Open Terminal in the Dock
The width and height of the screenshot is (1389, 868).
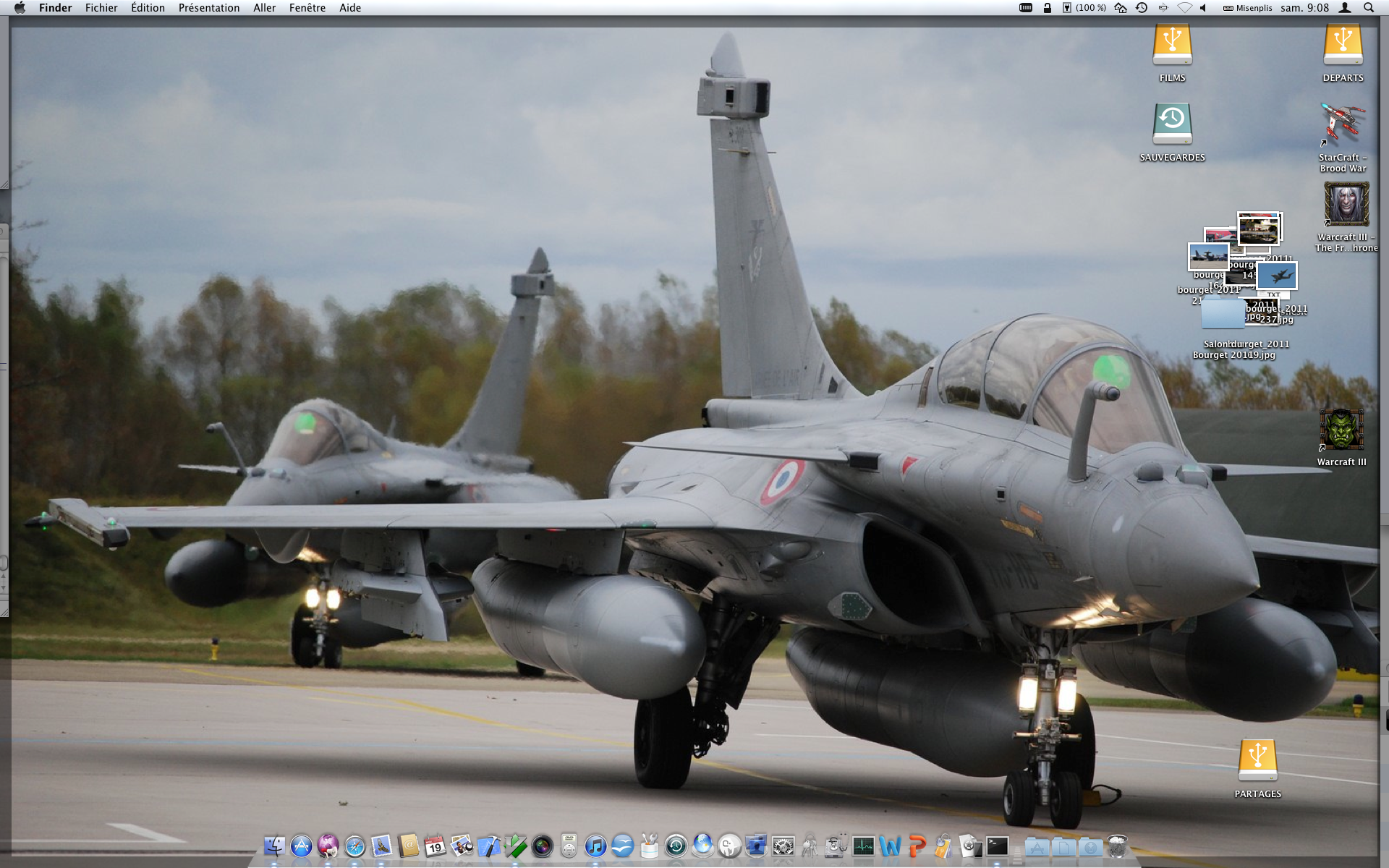coord(998,846)
